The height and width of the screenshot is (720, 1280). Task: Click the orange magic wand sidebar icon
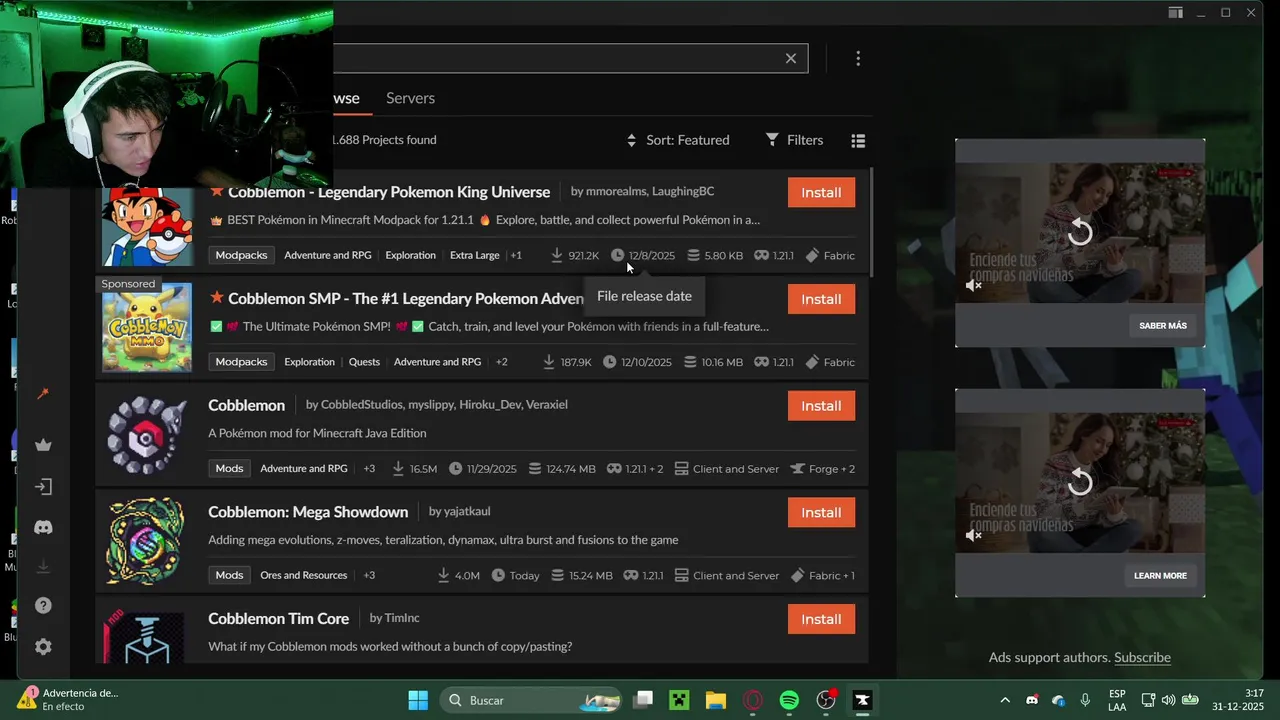43,394
